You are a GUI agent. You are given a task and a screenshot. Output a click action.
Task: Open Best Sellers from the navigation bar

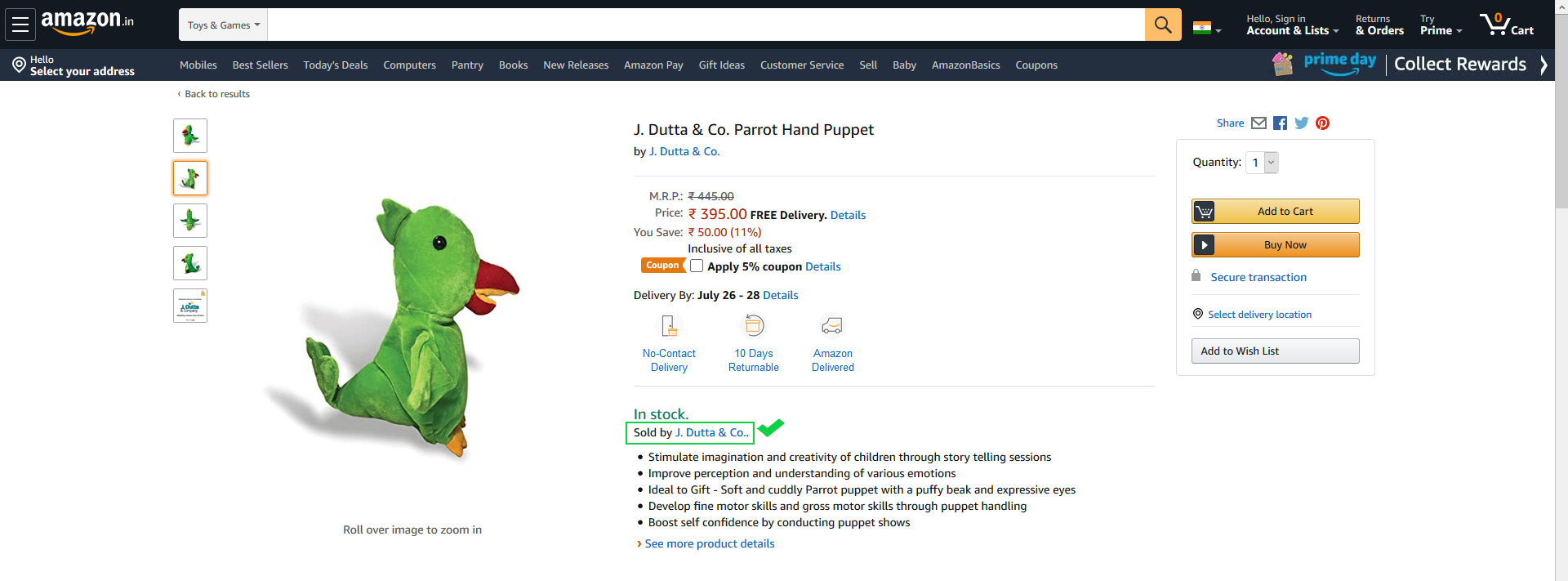coord(260,65)
